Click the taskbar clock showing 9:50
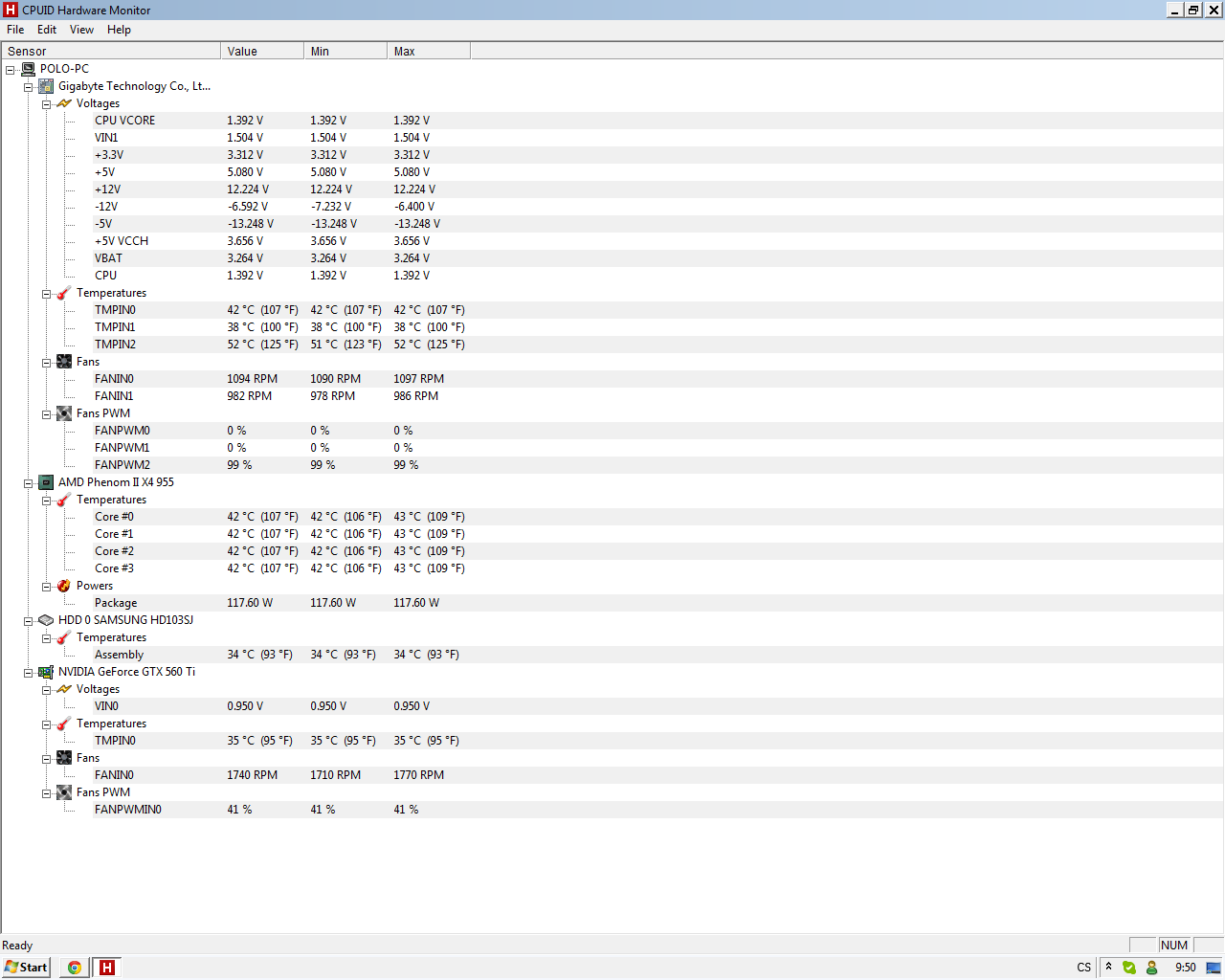The height and width of the screenshot is (980, 1225). [x=1186, y=968]
